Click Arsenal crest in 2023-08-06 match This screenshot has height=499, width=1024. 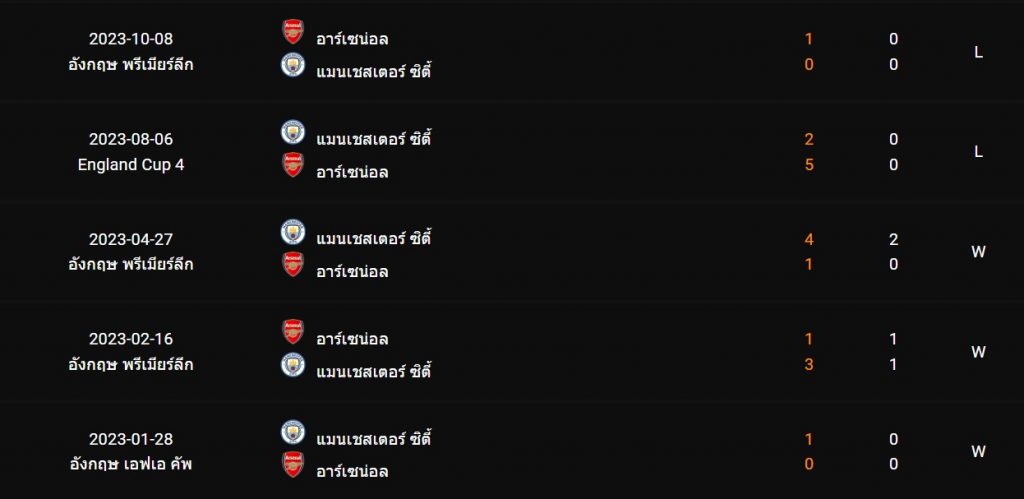point(293,165)
